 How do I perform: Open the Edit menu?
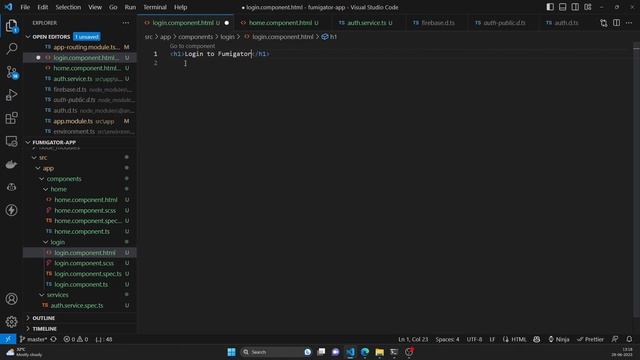pyautogui.click(x=42, y=7)
